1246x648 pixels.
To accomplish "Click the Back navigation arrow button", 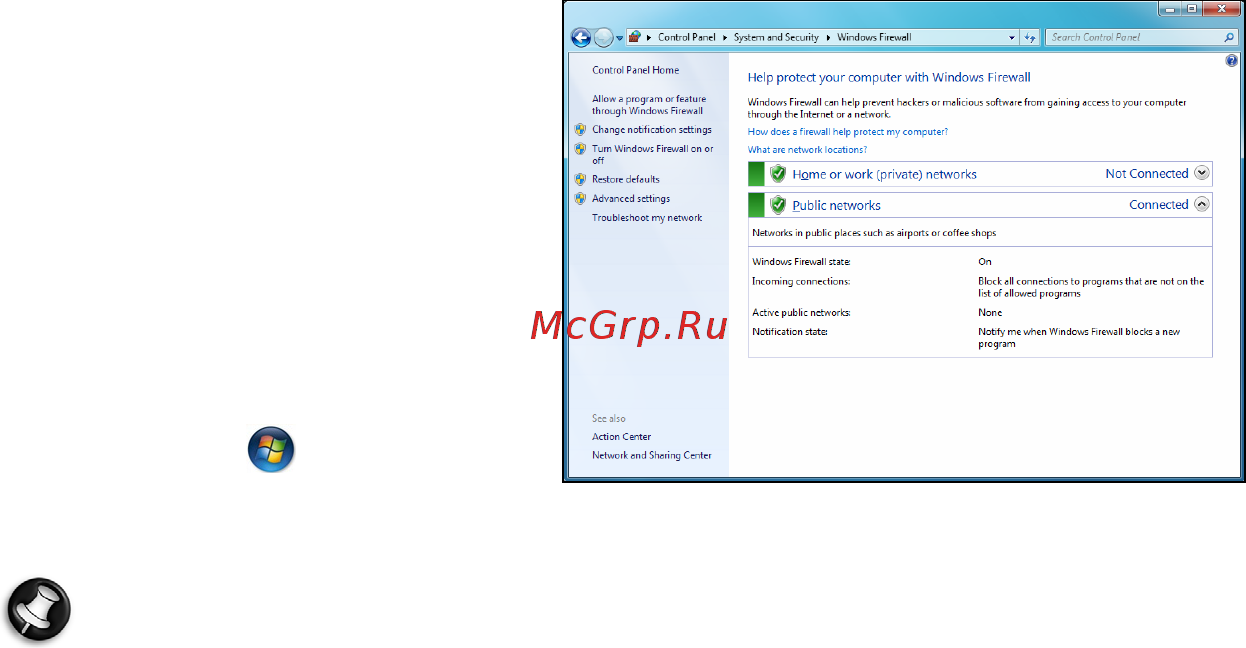I will [x=581, y=38].
